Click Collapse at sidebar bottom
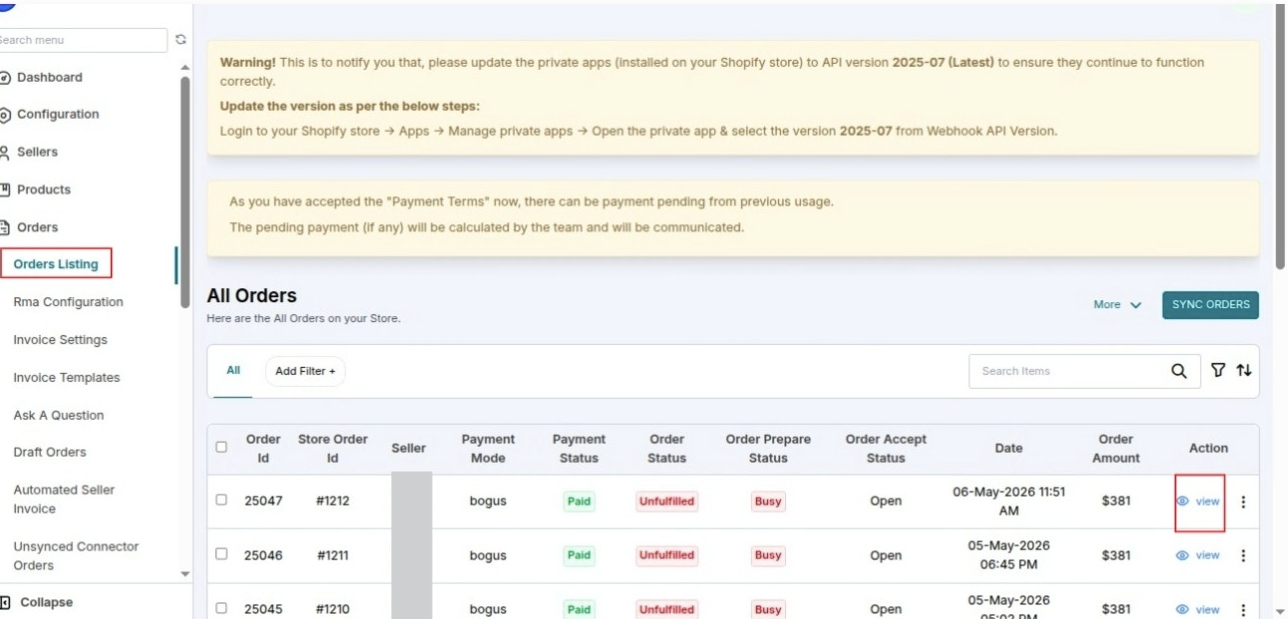The width and height of the screenshot is (1288, 619). tap(46, 603)
